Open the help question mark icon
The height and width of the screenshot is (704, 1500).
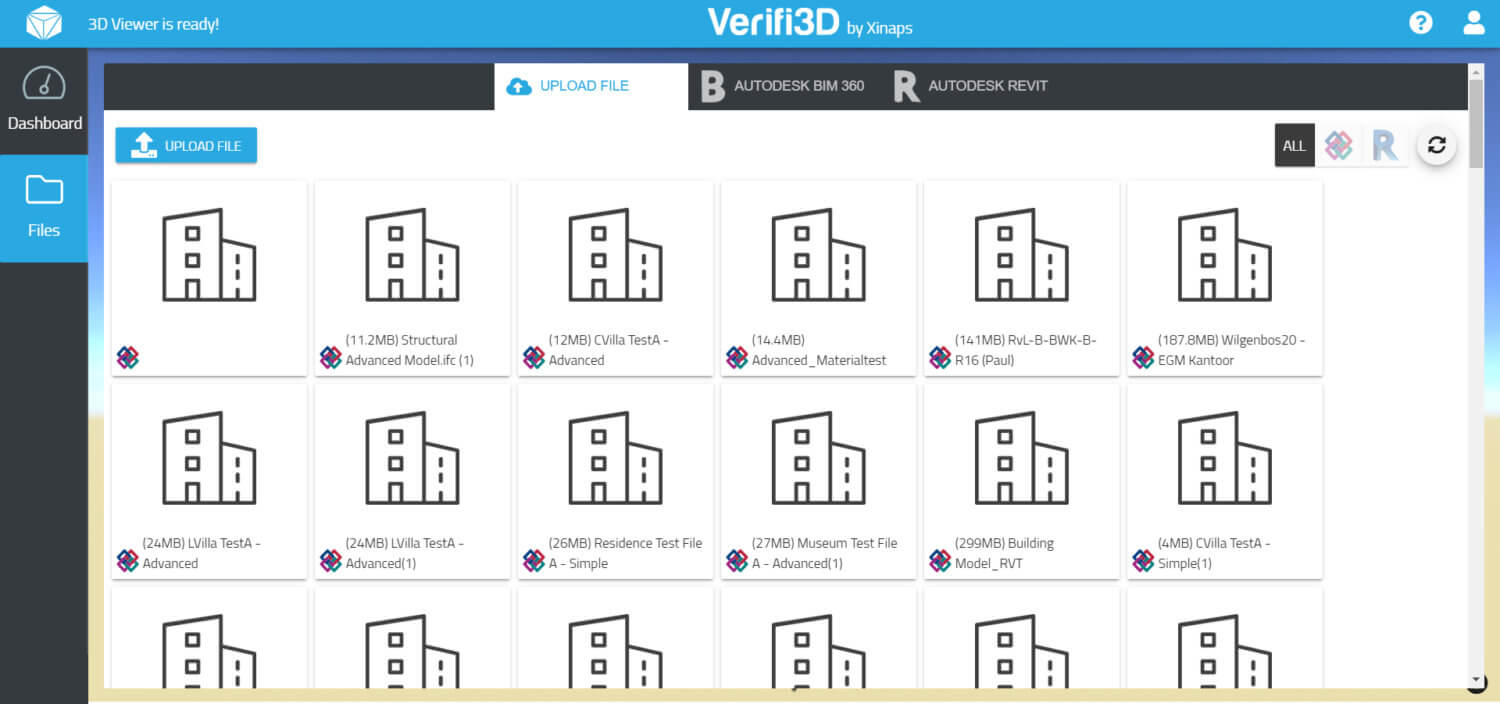[1420, 23]
